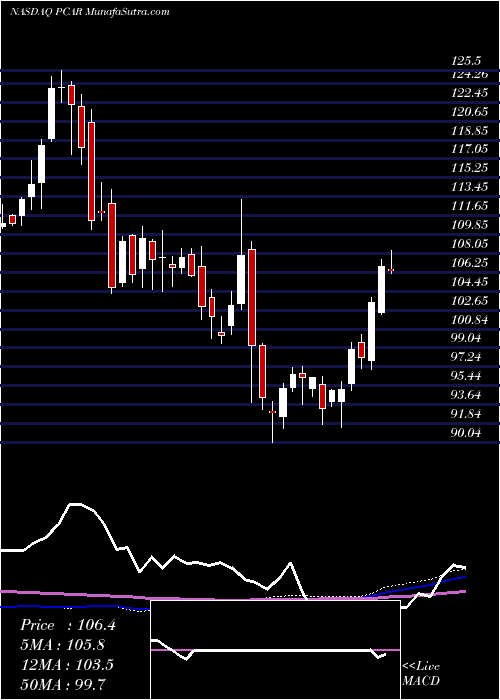Viewport: 500px width, 700px height.
Task: Click the latest small red candlestick
Action: pos(391,270)
